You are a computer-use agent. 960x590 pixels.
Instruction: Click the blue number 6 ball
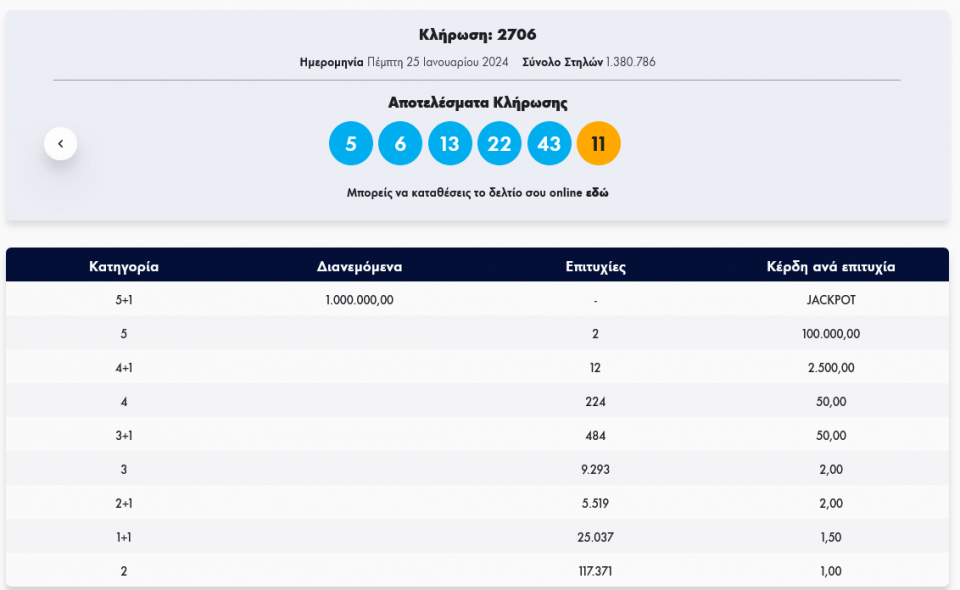point(400,144)
